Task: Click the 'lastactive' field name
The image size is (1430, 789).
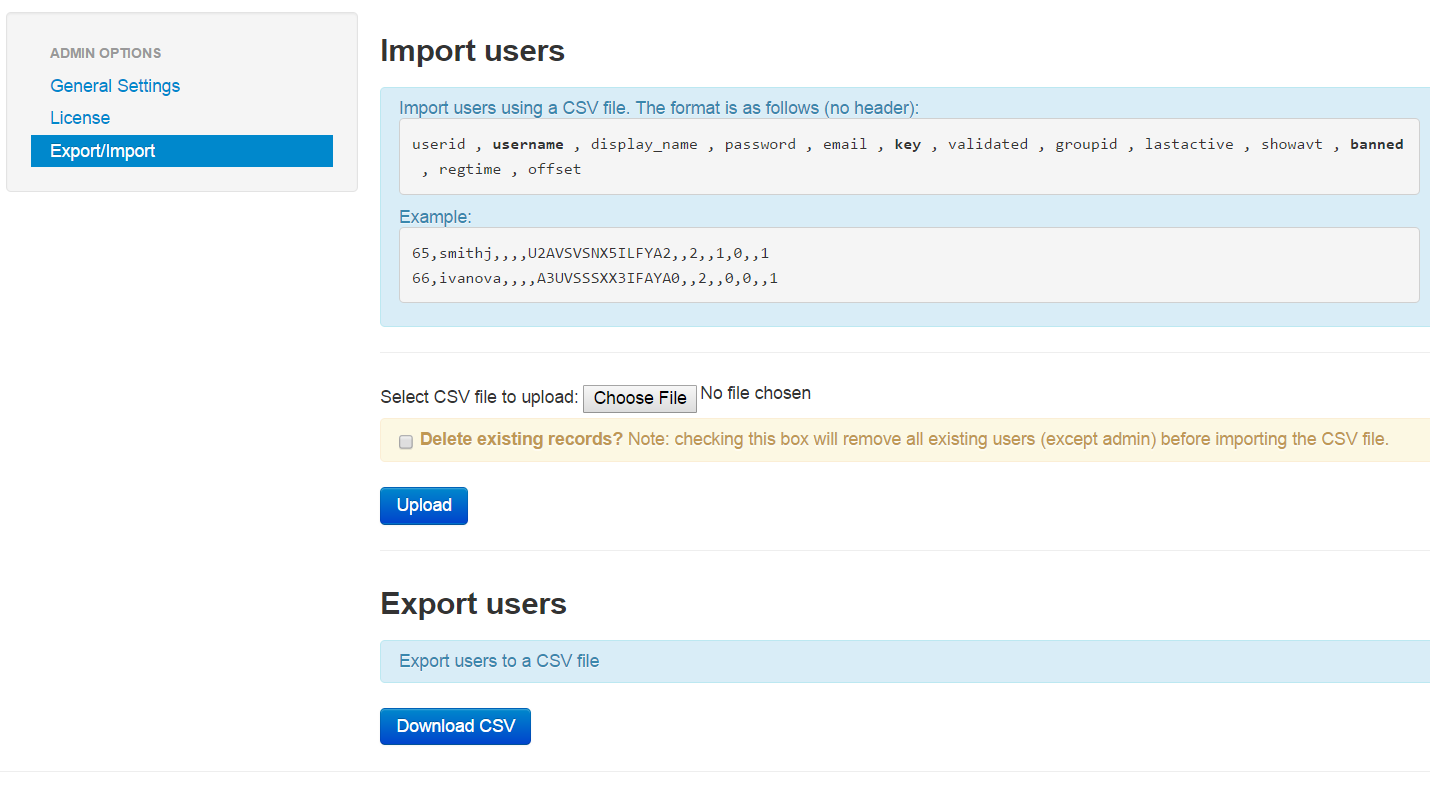Action: point(1189,144)
